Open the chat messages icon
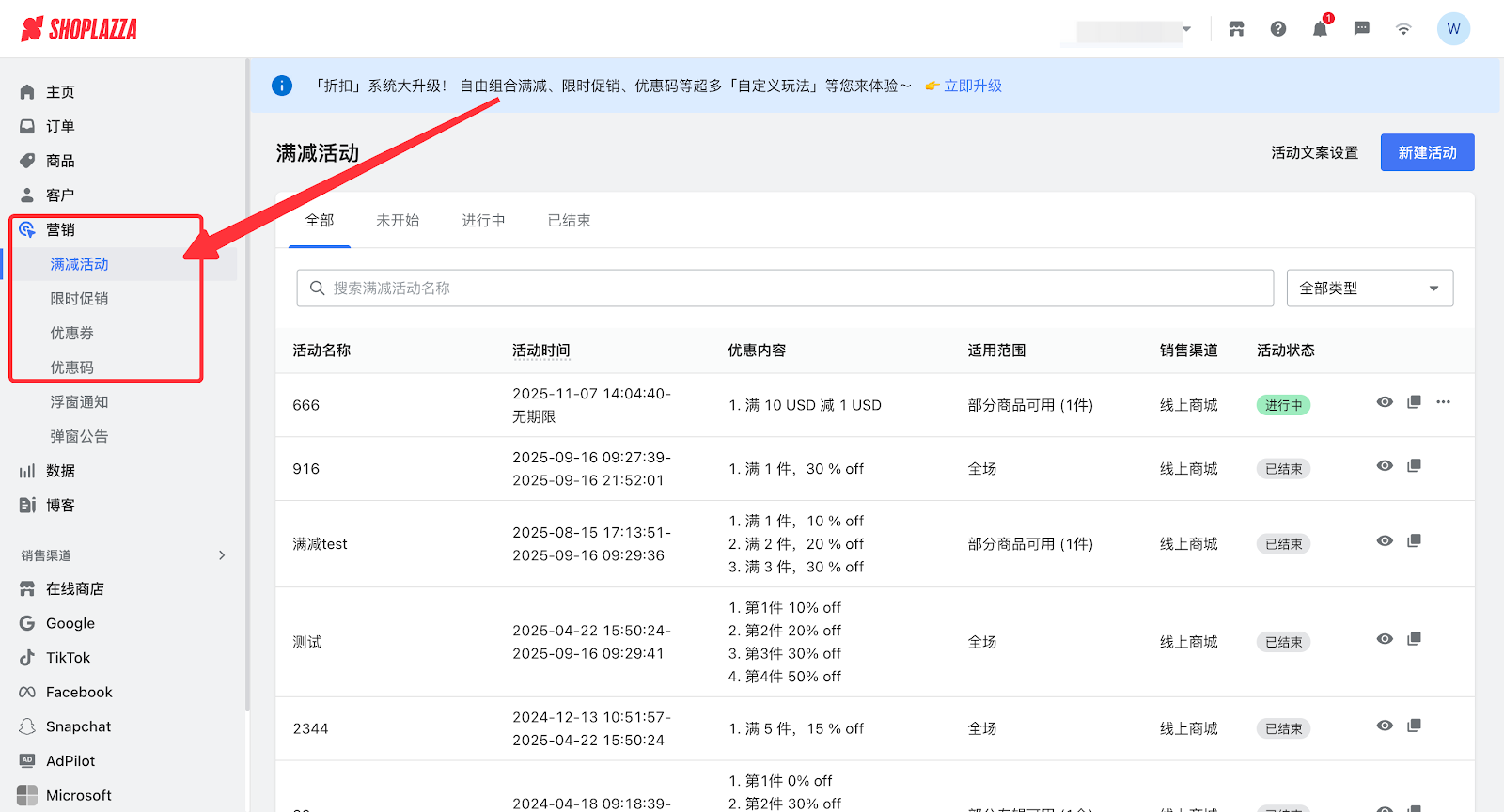 tap(1361, 29)
